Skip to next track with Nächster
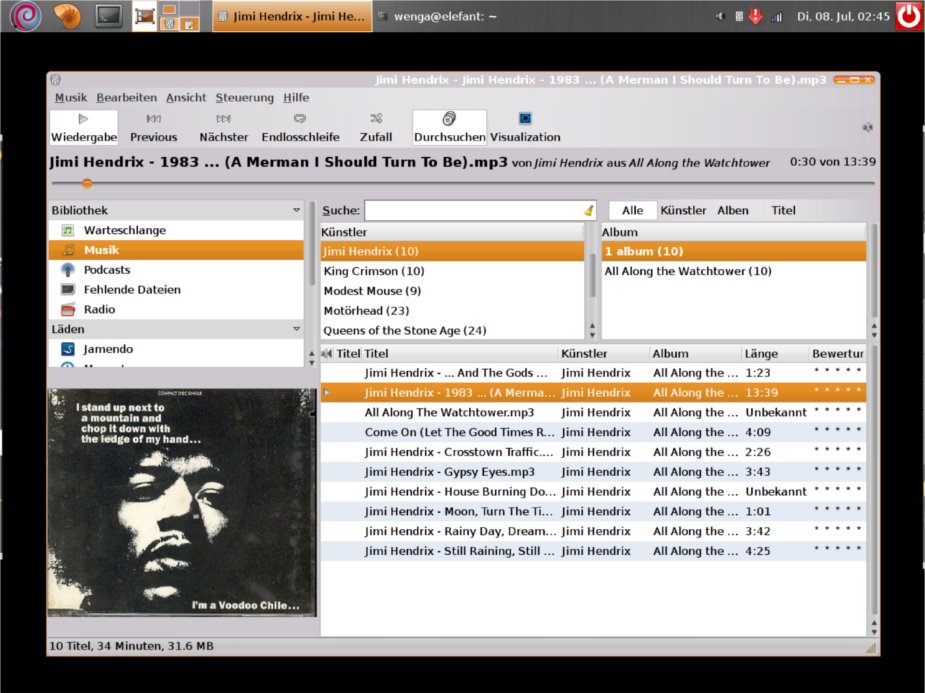 [224, 127]
